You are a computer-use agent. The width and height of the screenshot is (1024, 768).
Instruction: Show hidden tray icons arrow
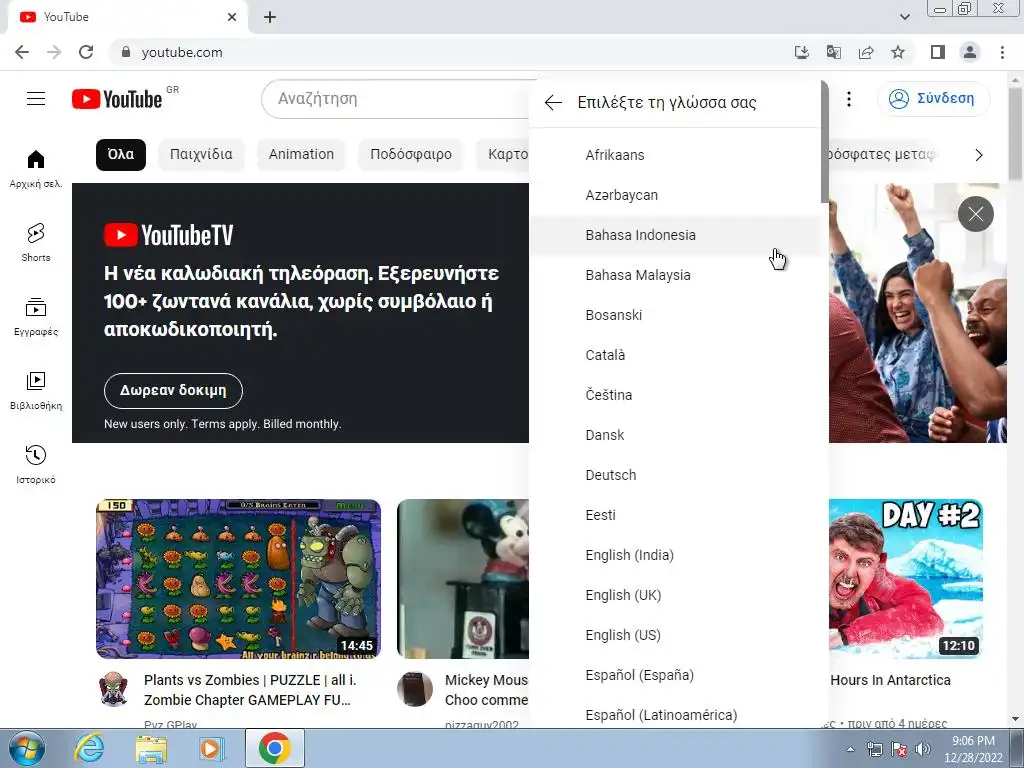click(850, 749)
